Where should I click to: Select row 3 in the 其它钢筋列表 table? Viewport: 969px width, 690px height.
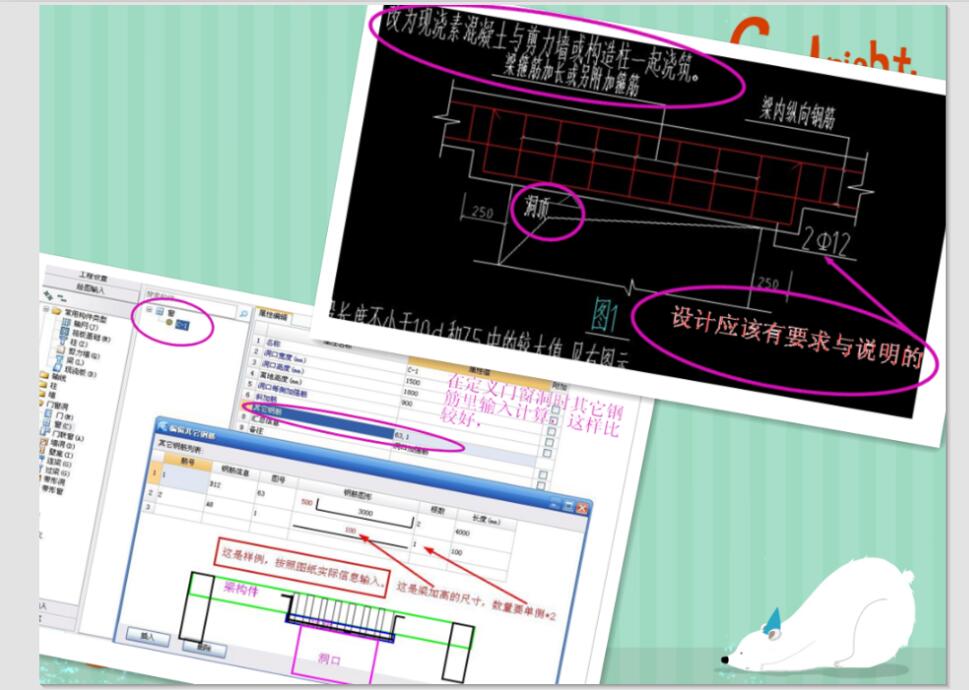pos(146,507)
